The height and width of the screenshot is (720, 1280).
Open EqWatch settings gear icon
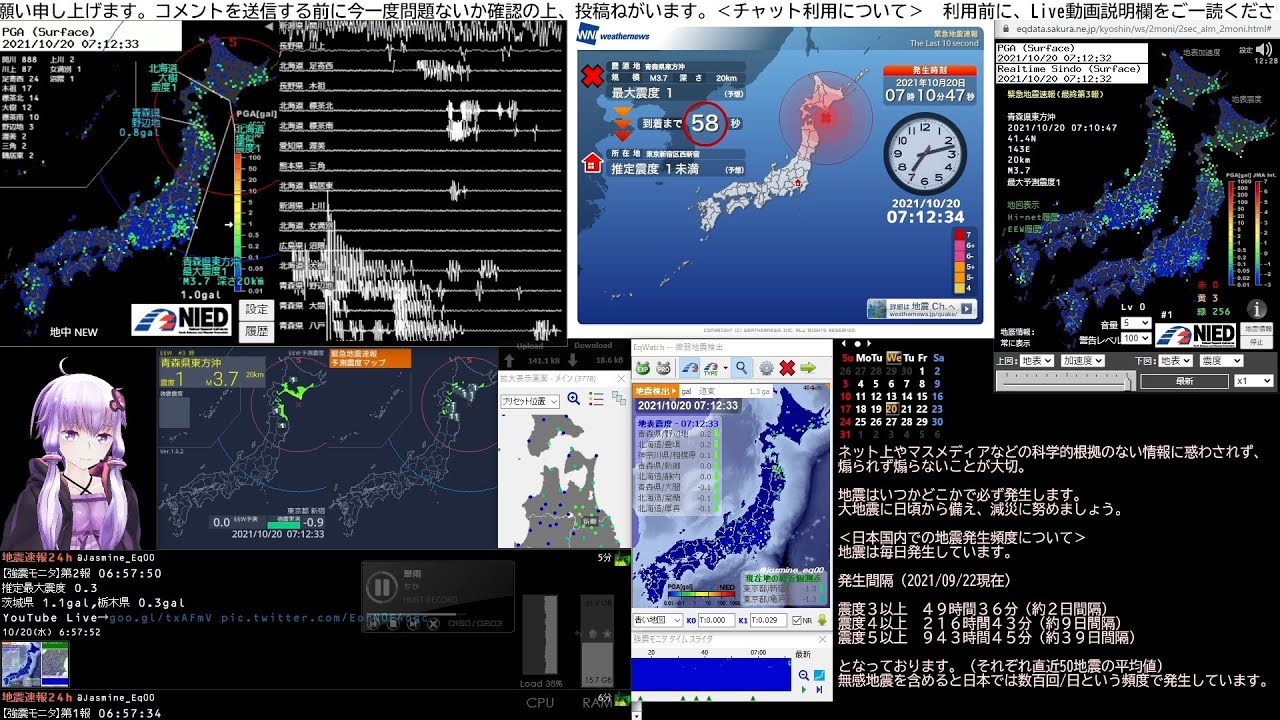[766, 368]
